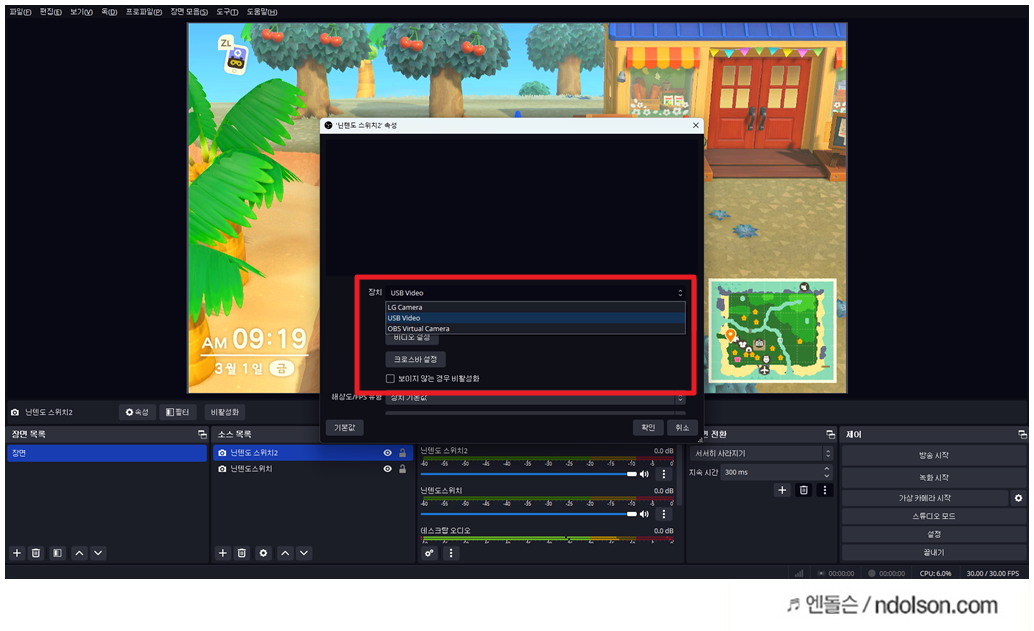The image size is (1034, 631).
Task: Move scene up with arrow icon
Action: pyautogui.click(x=79, y=553)
